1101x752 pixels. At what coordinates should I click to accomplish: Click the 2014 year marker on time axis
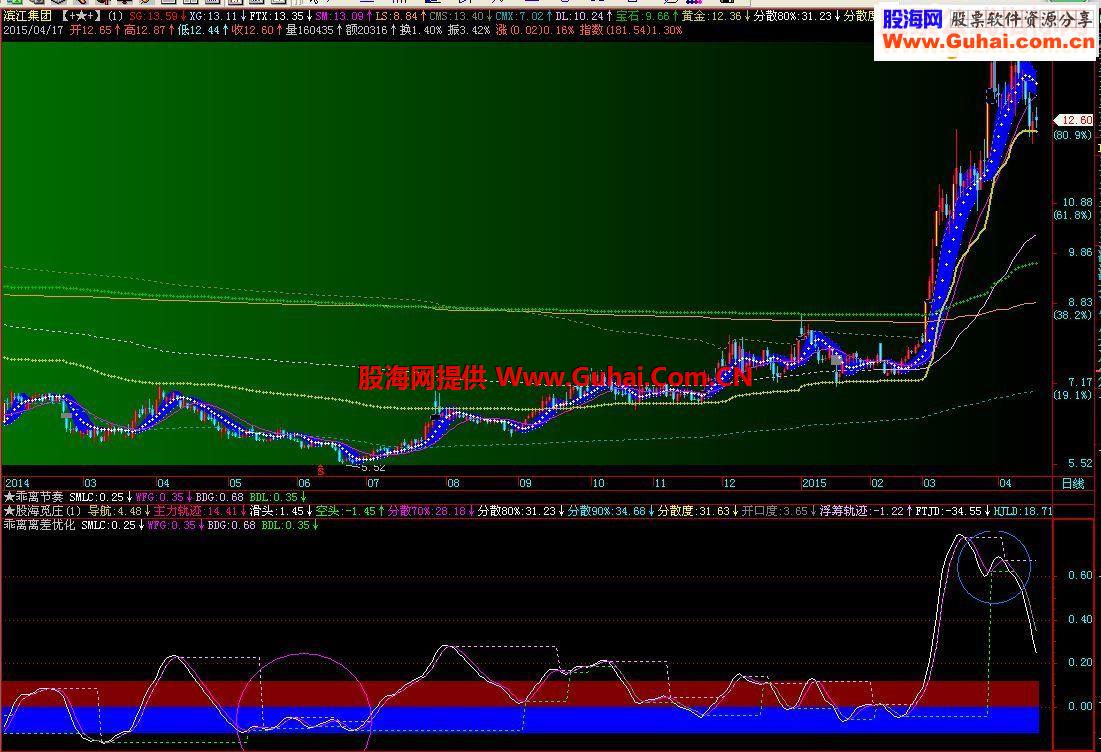click(x=18, y=483)
